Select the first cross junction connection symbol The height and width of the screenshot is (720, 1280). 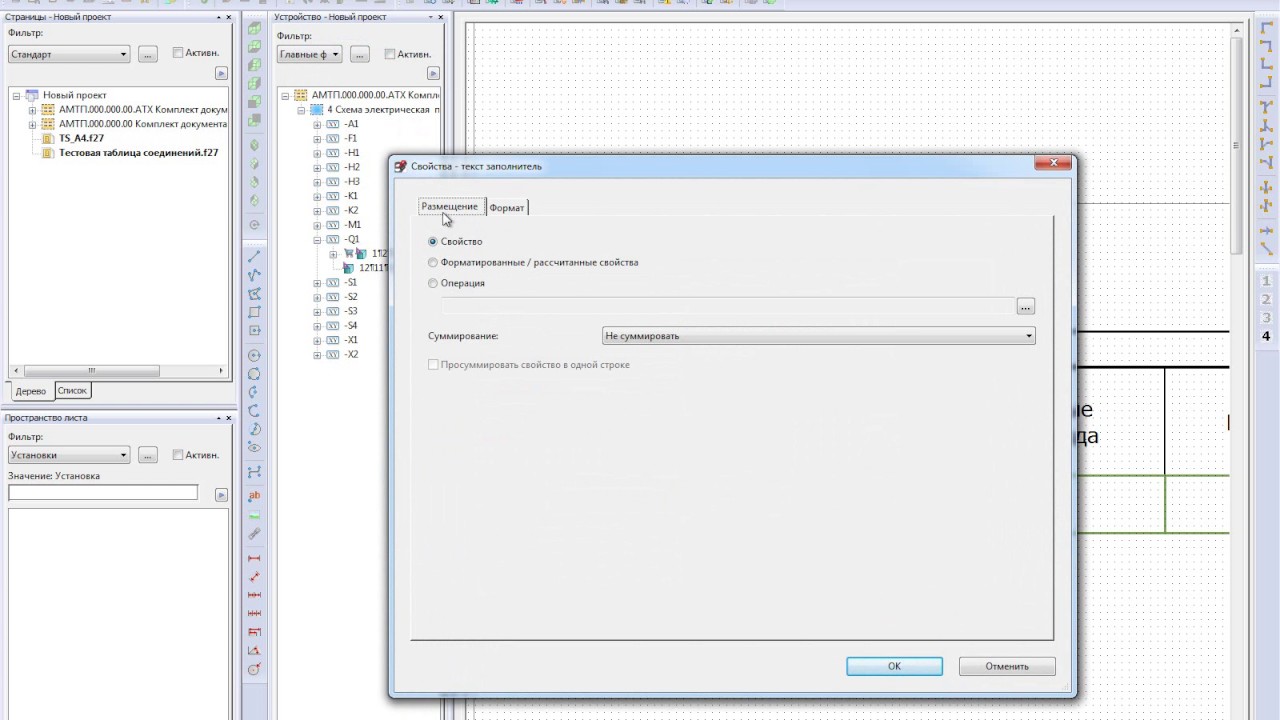(1266, 187)
